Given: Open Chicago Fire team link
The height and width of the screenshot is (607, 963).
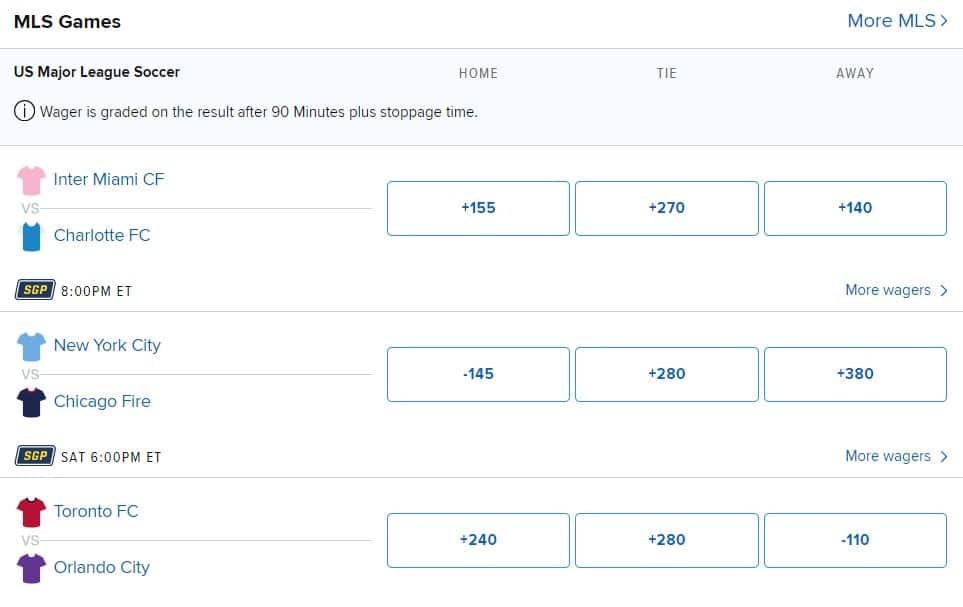Looking at the screenshot, I should [102, 401].
